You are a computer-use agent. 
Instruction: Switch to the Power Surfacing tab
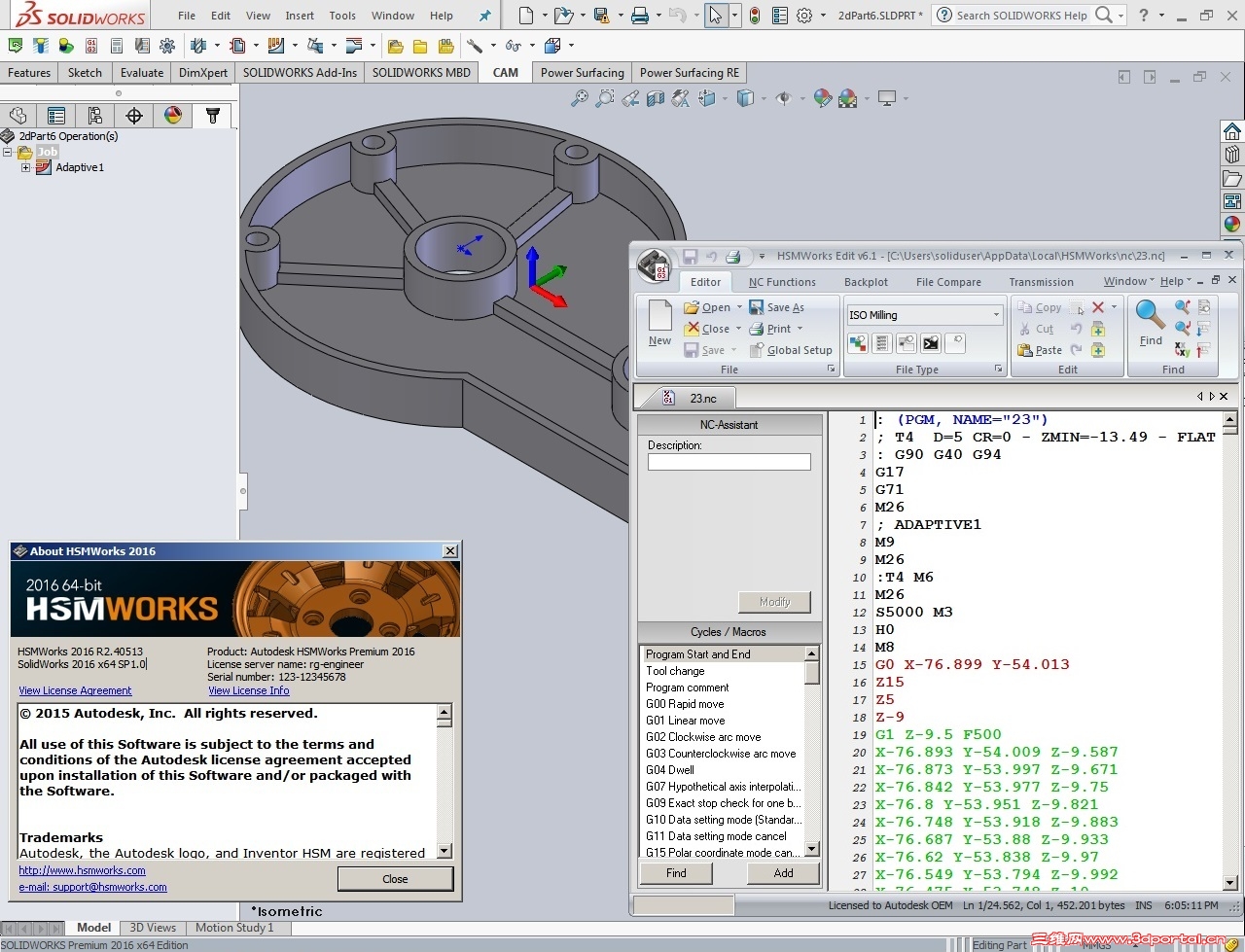(x=583, y=73)
